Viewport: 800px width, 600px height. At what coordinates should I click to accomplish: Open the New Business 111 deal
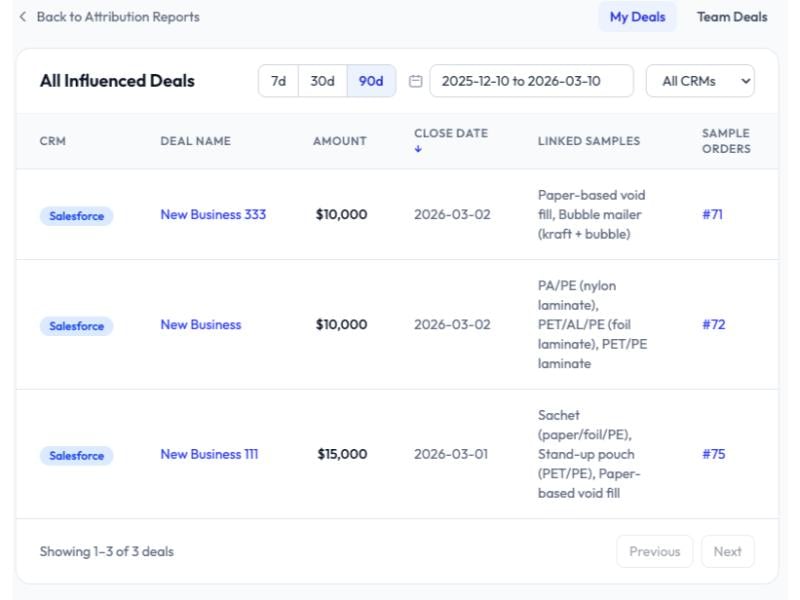click(209, 453)
